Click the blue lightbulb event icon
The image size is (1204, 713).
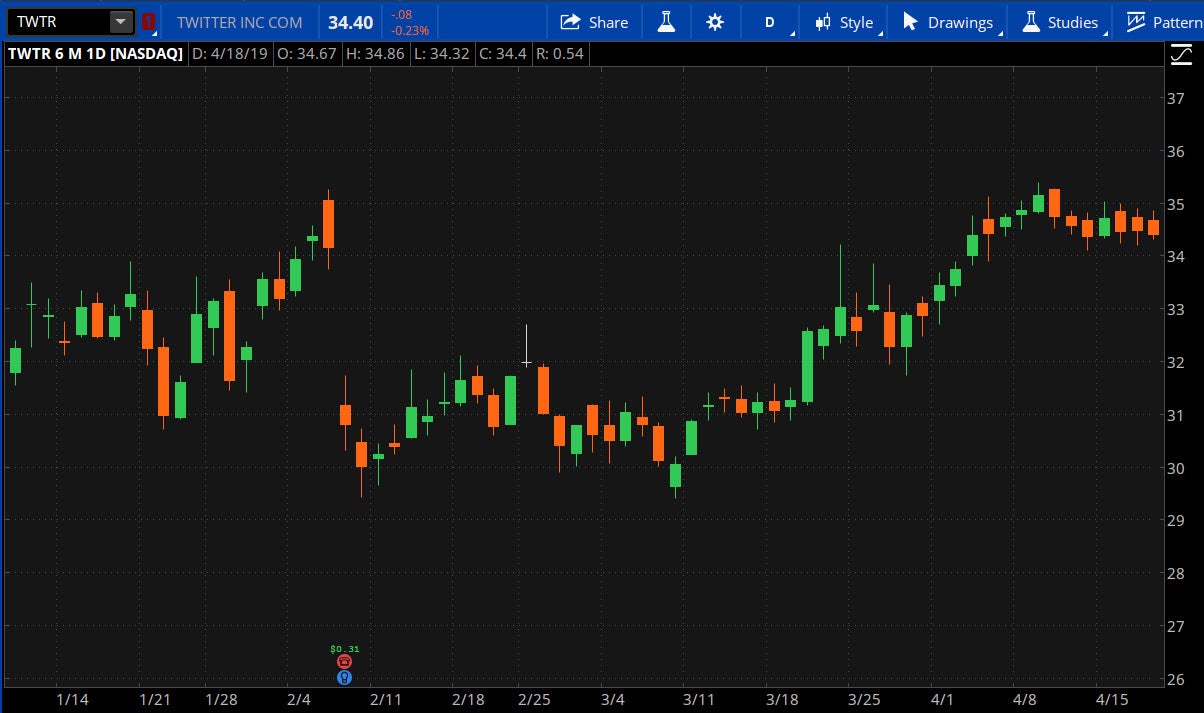point(345,677)
